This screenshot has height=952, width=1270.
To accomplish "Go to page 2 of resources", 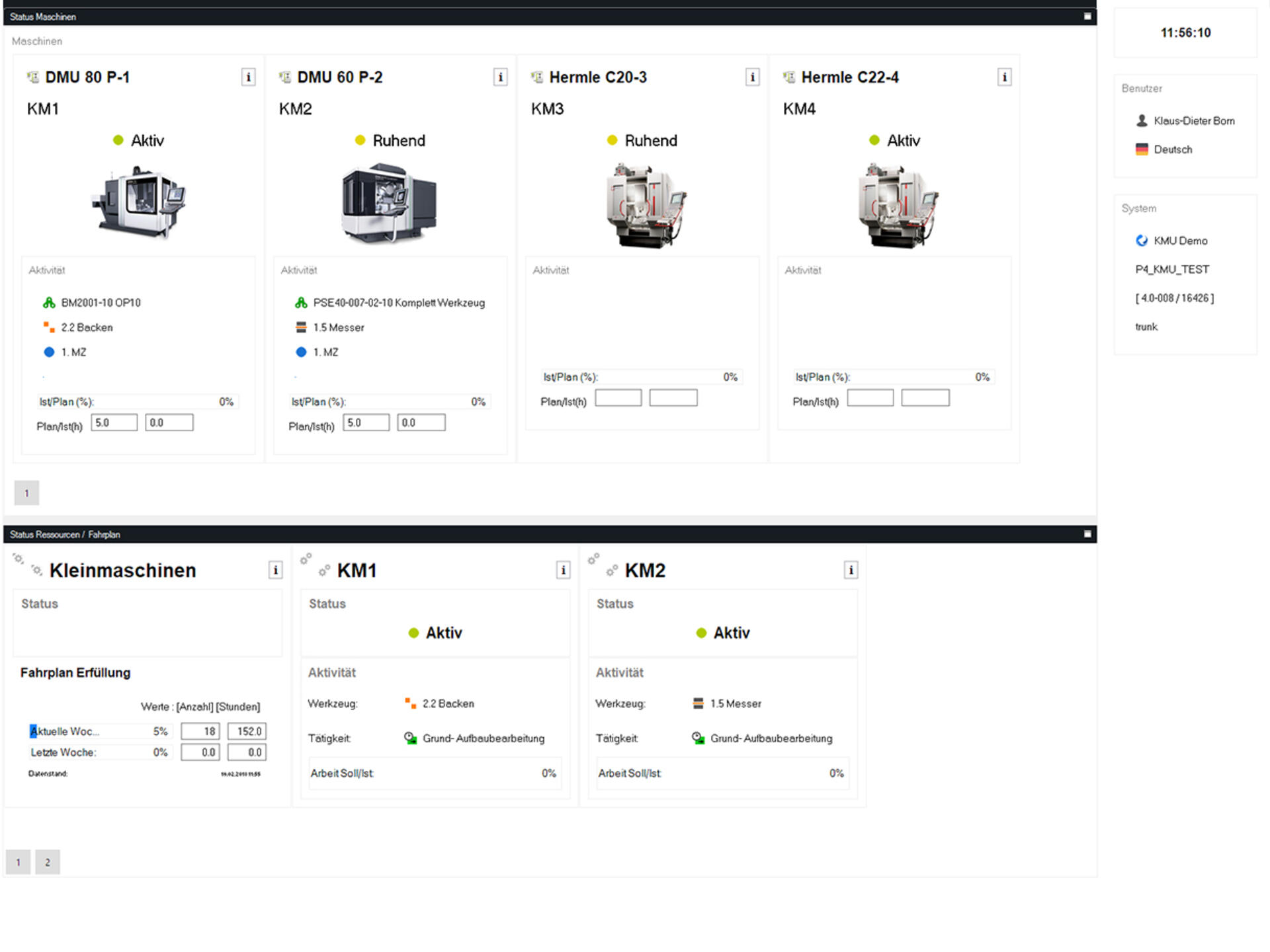I will 48,862.
